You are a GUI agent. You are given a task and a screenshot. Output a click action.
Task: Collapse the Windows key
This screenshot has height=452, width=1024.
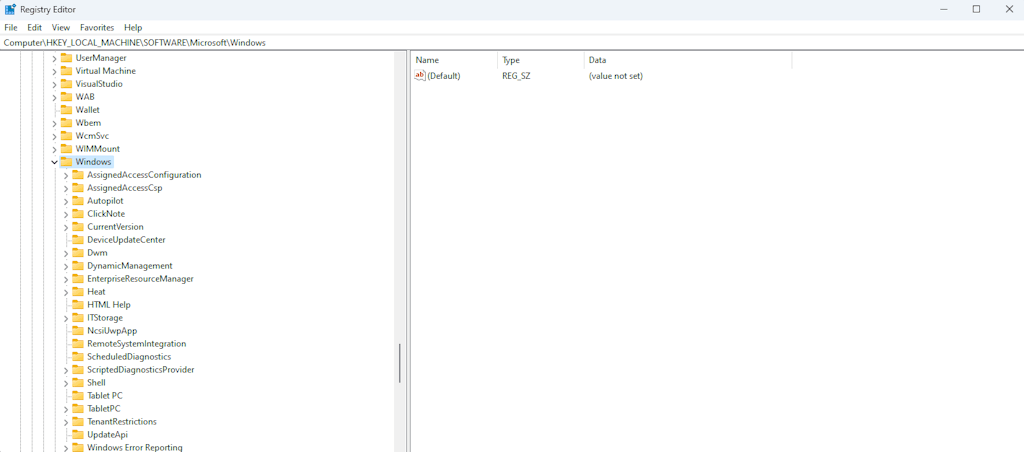pos(54,162)
